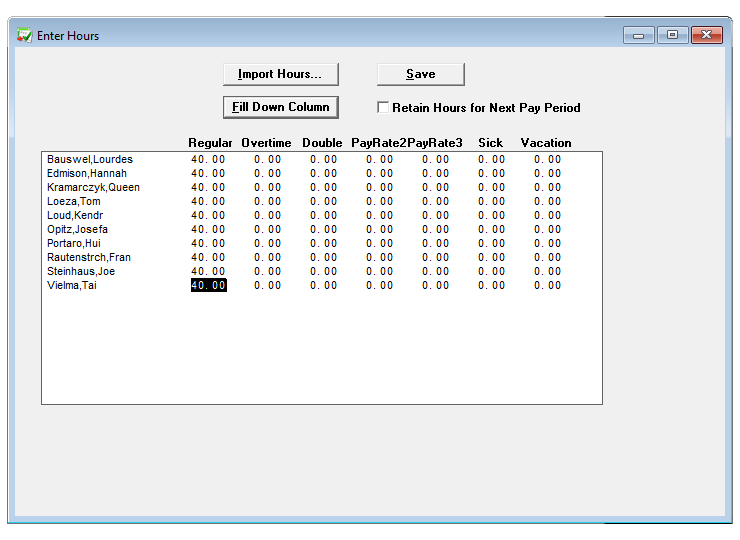Viewport: 740px width, 540px height.
Task: Select employee Edmison,Hannah
Action: (87, 173)
